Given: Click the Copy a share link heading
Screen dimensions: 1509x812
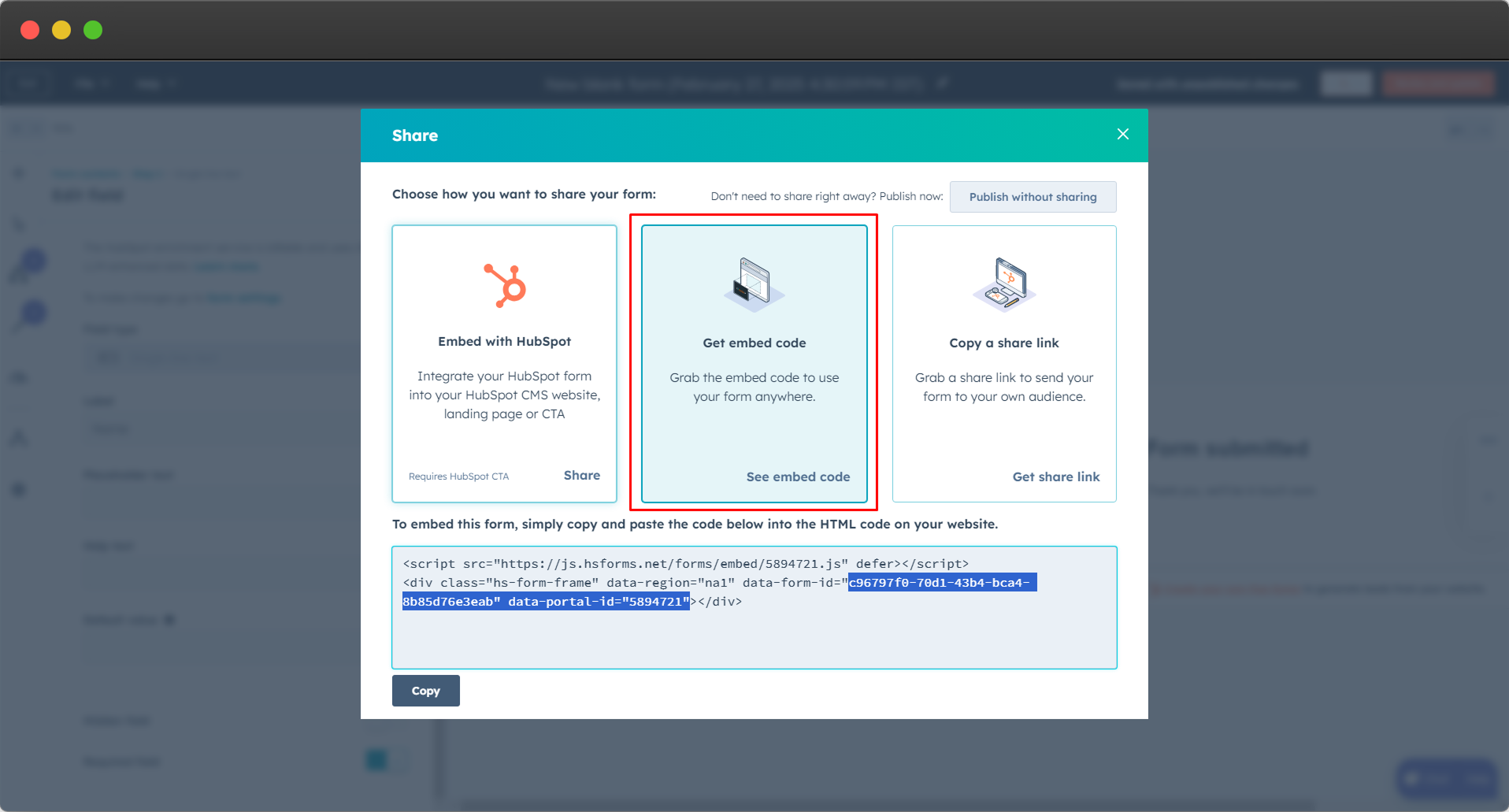Looking at the screenshot, I should pyautogui.click(x=1003, y=343).
